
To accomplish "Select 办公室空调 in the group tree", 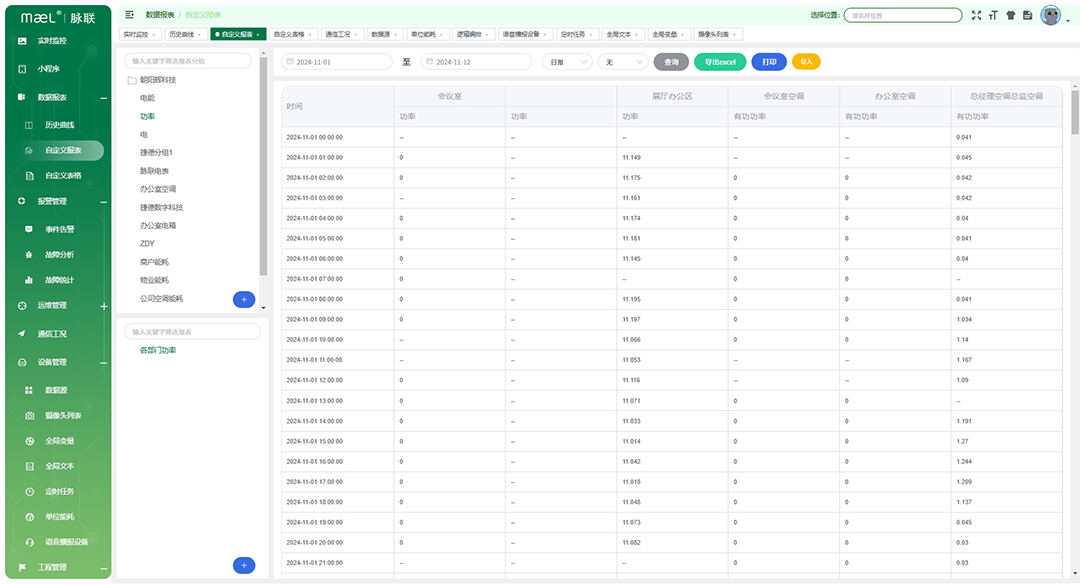I will 158,189.
